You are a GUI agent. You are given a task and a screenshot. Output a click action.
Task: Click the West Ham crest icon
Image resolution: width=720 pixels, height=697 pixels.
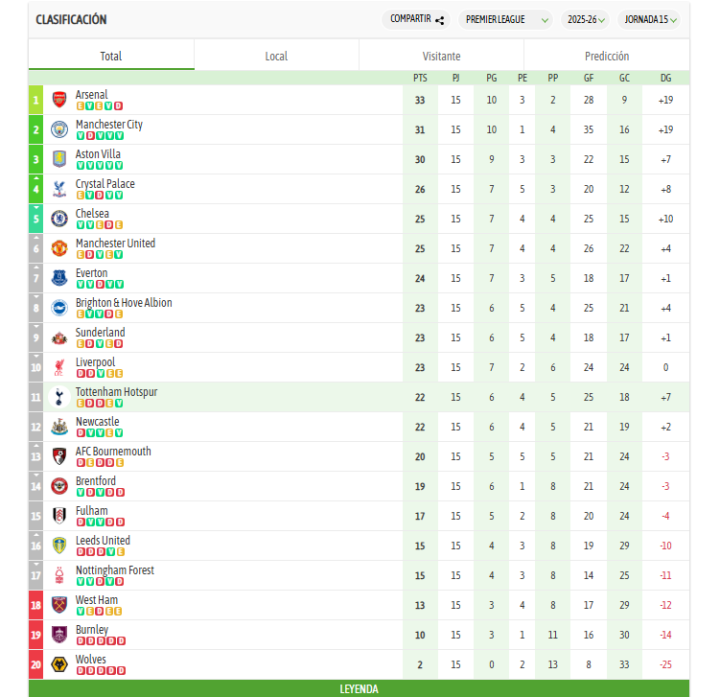(59, 605)
